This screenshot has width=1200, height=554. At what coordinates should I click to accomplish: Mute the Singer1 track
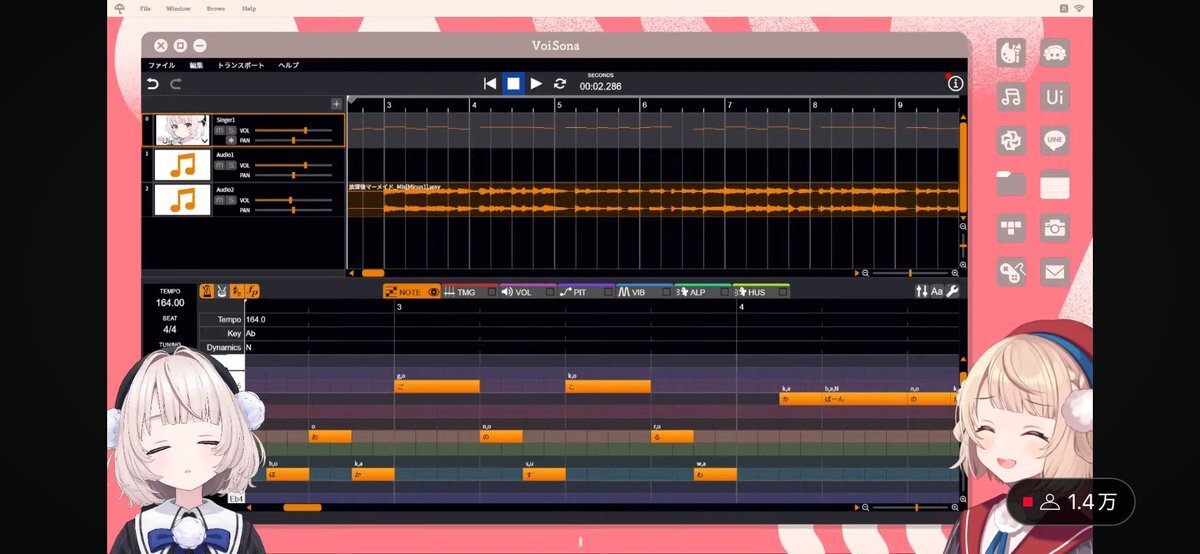click(220, 130)
